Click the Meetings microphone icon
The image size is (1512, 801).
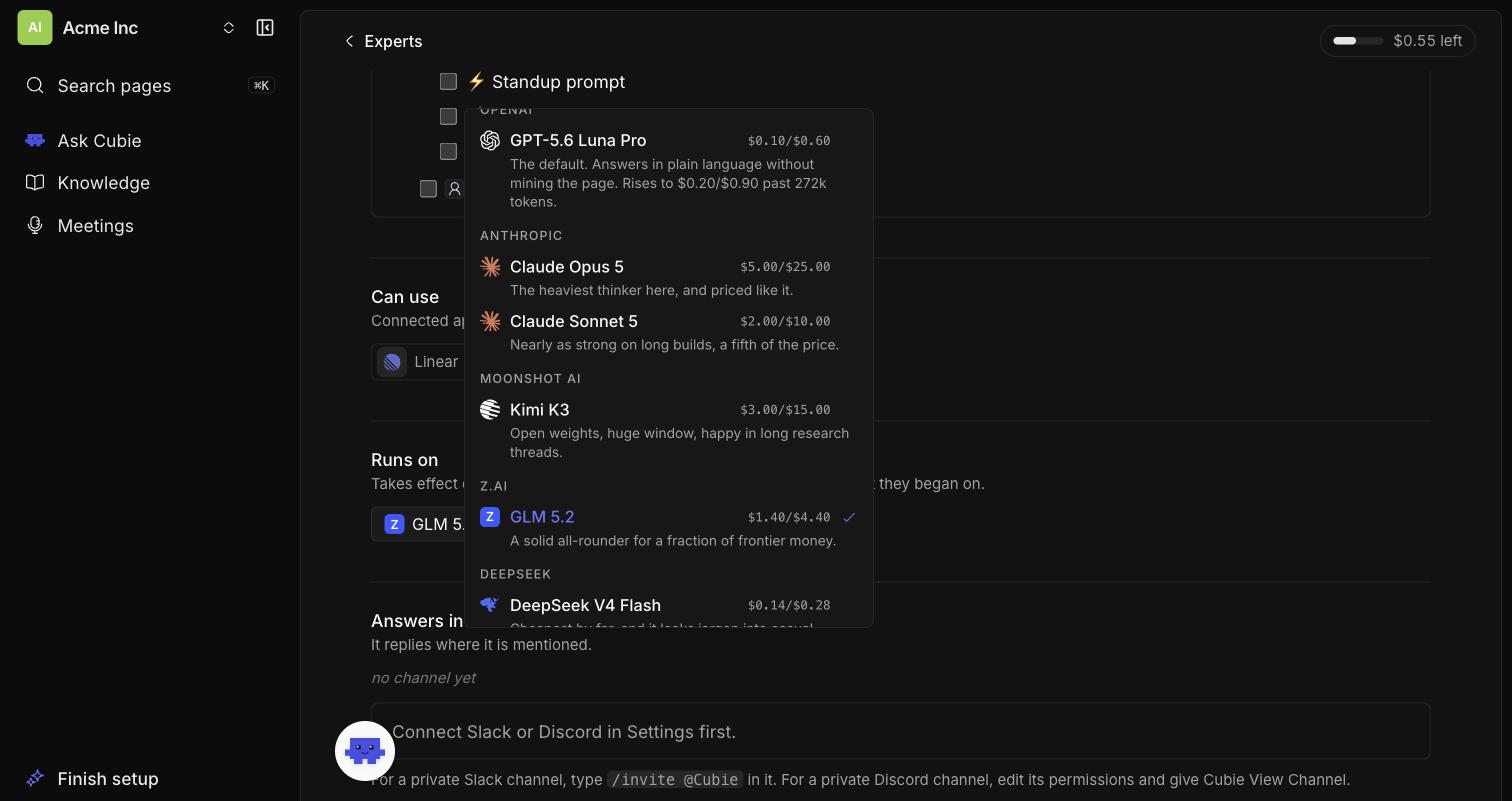tap(35, 226)
